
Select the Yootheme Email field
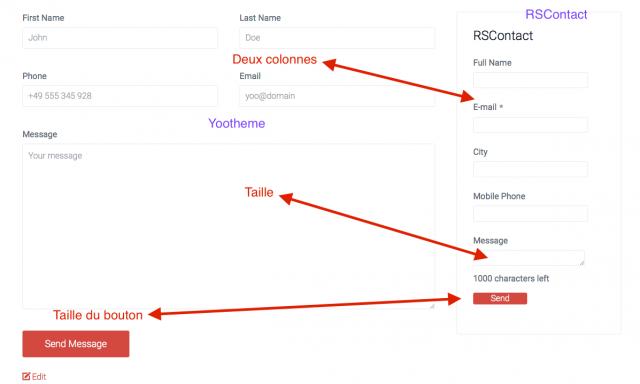tap(337, 96)
